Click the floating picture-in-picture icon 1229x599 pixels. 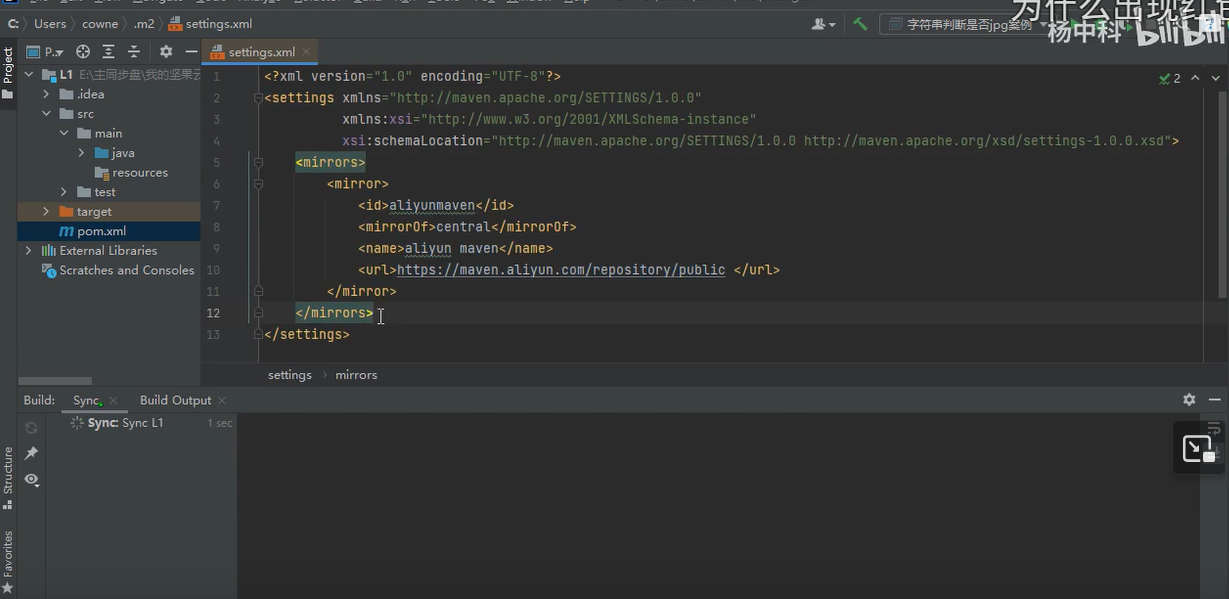(1198, 448)
